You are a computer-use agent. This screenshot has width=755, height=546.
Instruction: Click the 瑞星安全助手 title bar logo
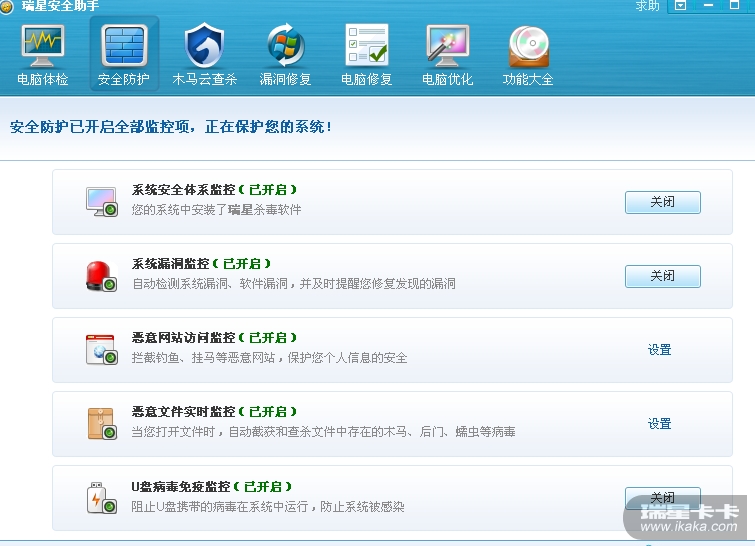(x=6, y=7)
